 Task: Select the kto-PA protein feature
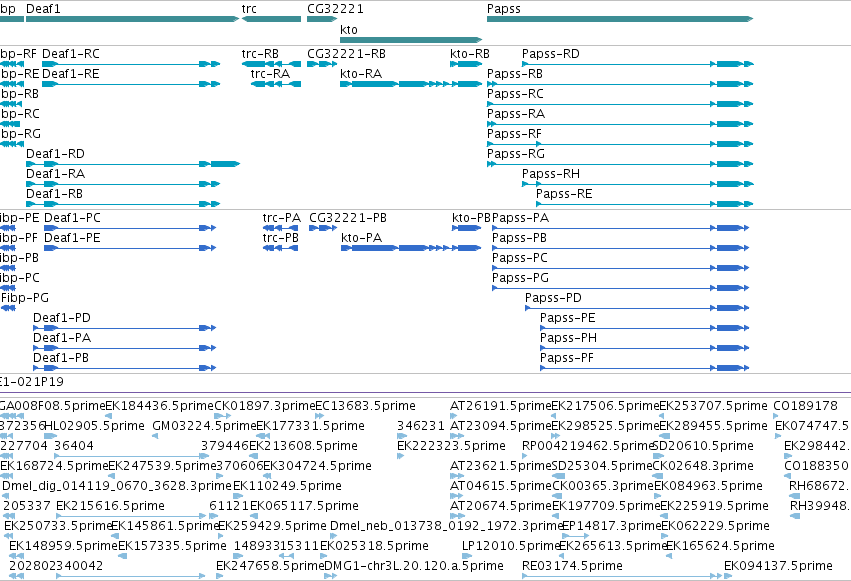point(411,248)
